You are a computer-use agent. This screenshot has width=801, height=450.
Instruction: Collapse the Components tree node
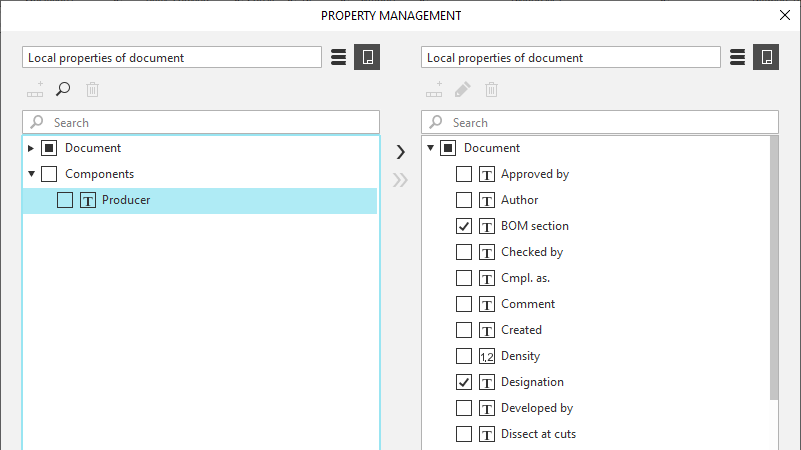[x=31, y=174]
